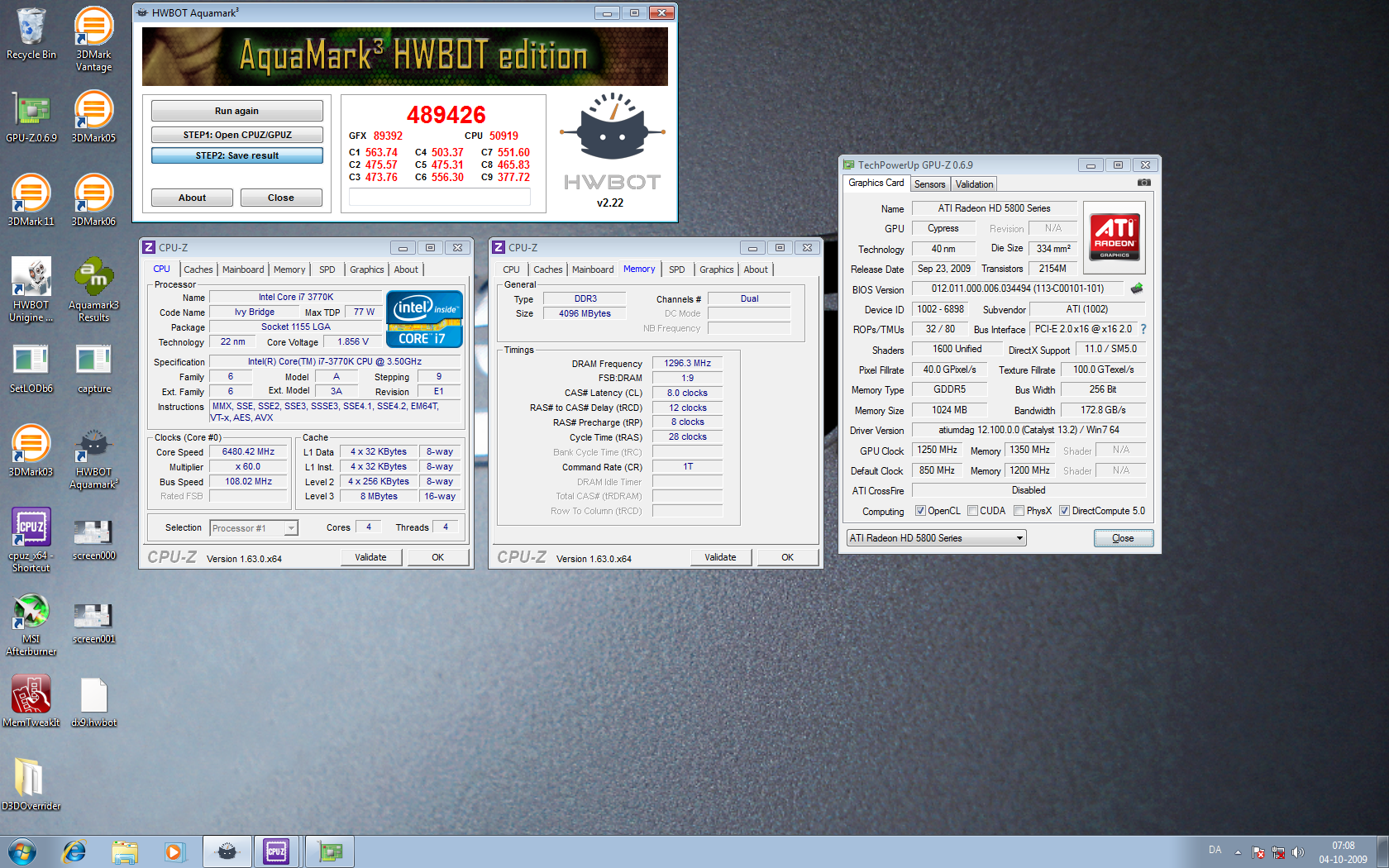Switch to GPU-Z taskbar button

pos(330,851)
